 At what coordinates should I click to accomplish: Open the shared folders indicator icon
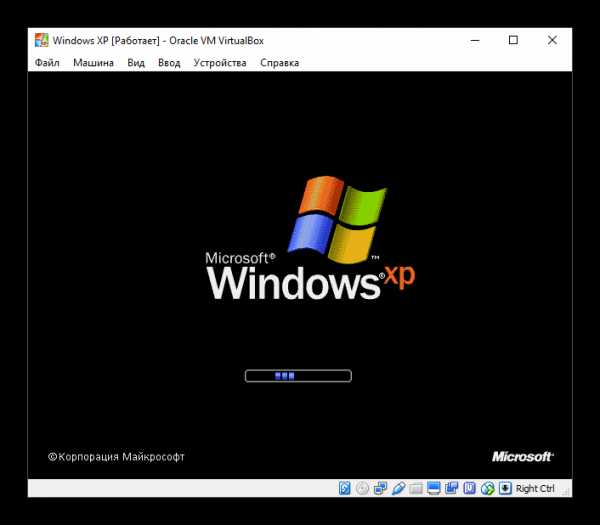click(415, 488)
